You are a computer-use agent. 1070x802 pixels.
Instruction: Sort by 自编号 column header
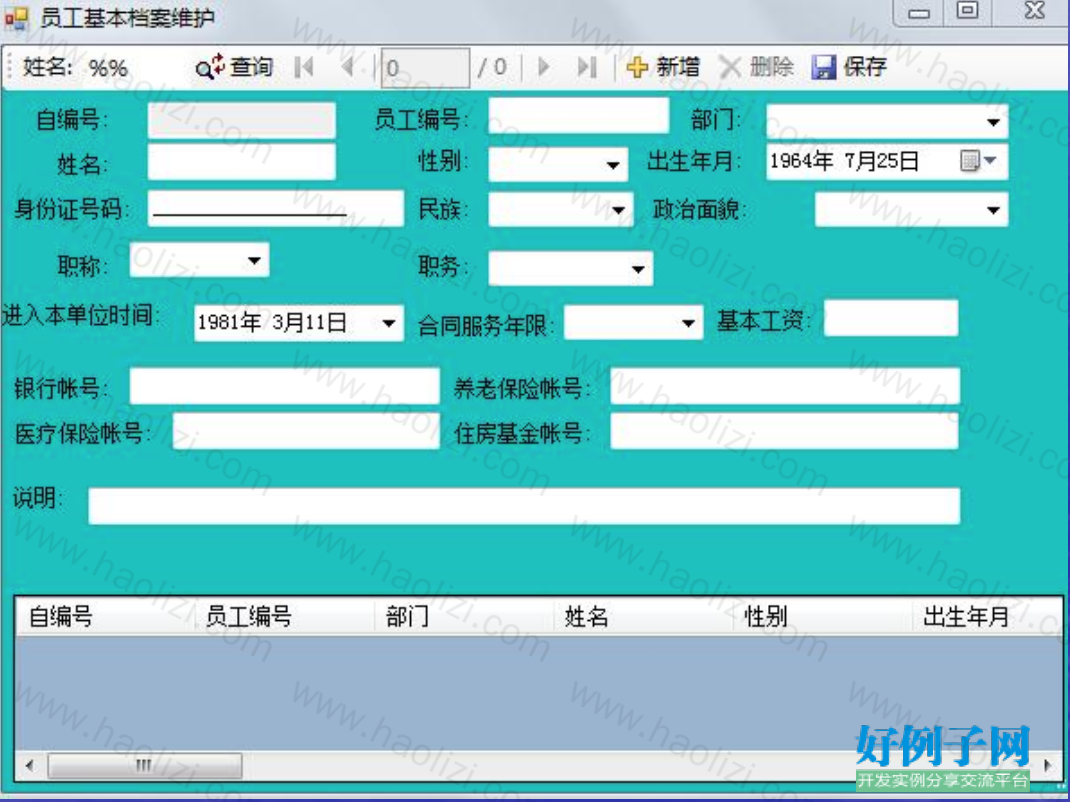(x=104, y=617)
